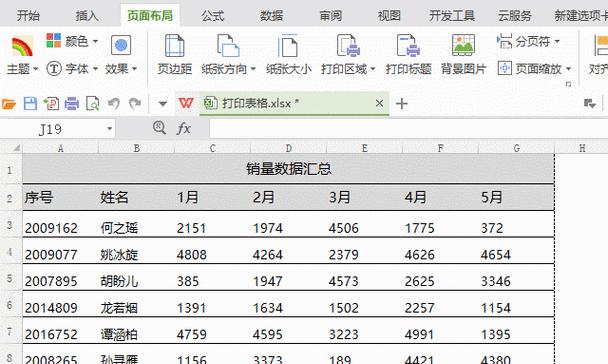
Task: Click the title cell 销量数据汇总
Action: [288, 169]
